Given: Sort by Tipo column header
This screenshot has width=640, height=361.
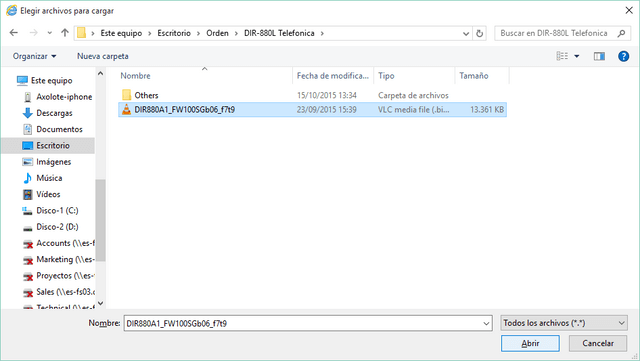Looking at the screenshot, I should [x=386, y=76].
